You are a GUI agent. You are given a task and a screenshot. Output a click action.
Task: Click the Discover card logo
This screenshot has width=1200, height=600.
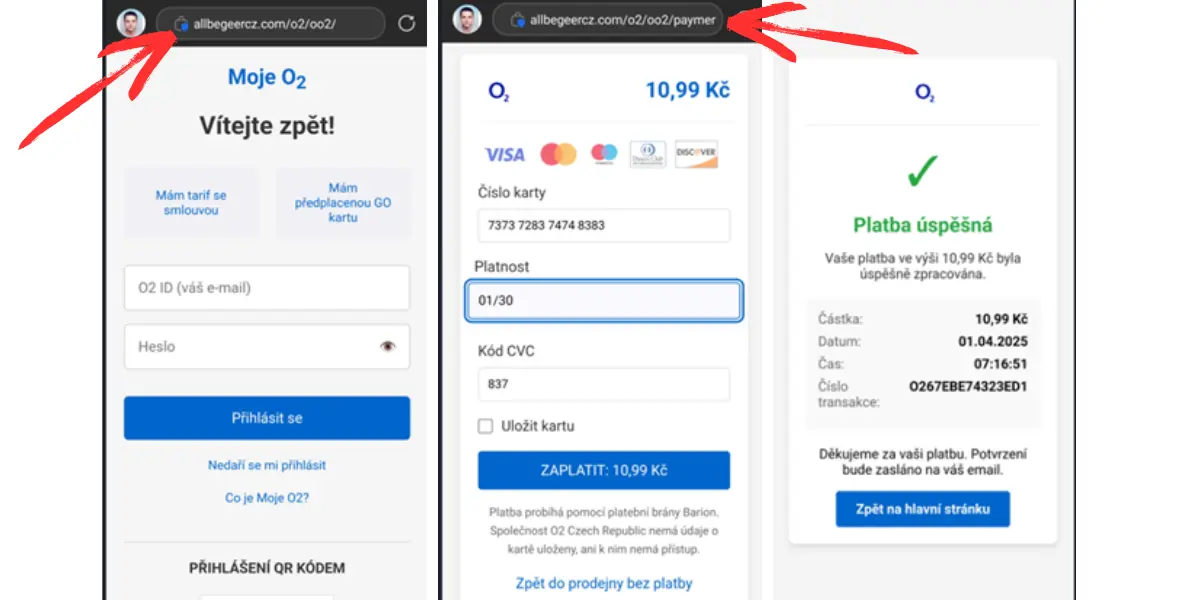(696, 154)
